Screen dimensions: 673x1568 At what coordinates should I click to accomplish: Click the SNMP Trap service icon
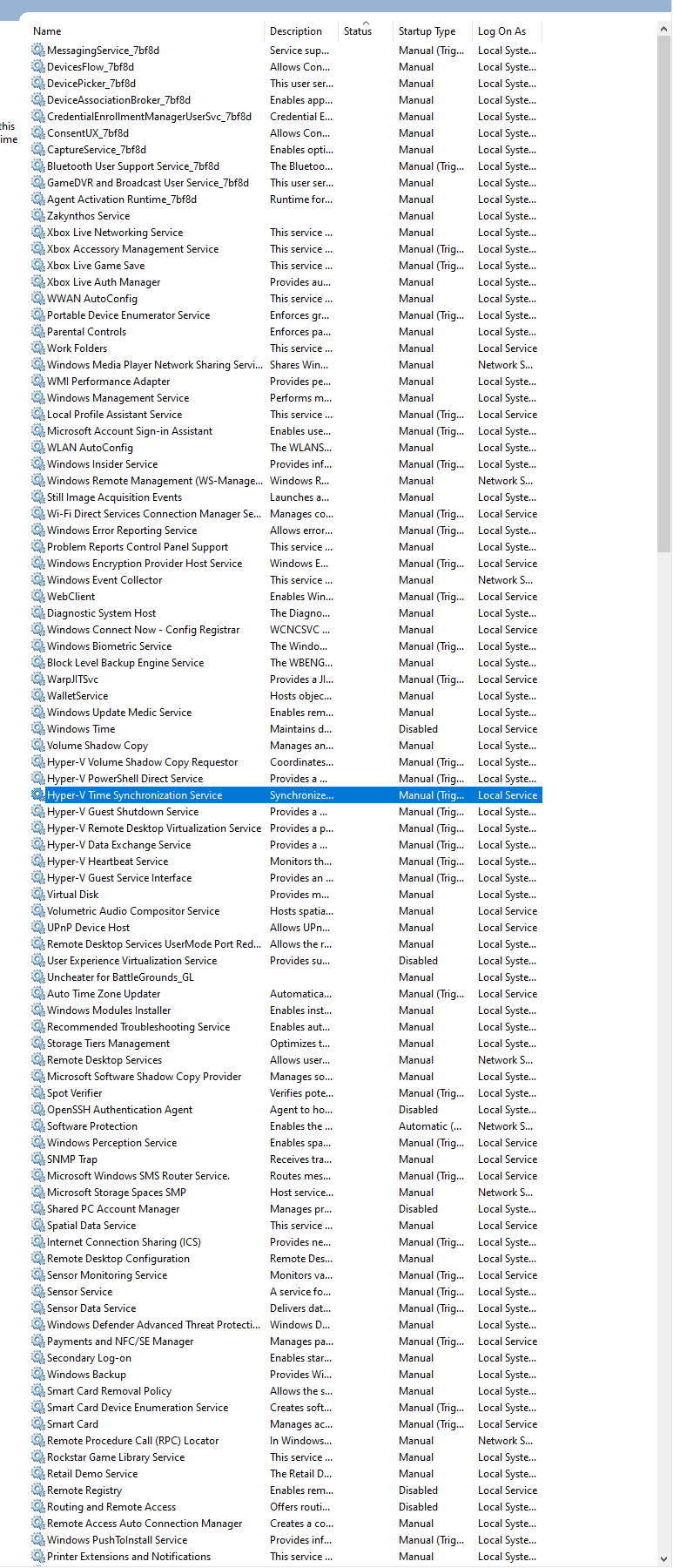pos(38,1159)
